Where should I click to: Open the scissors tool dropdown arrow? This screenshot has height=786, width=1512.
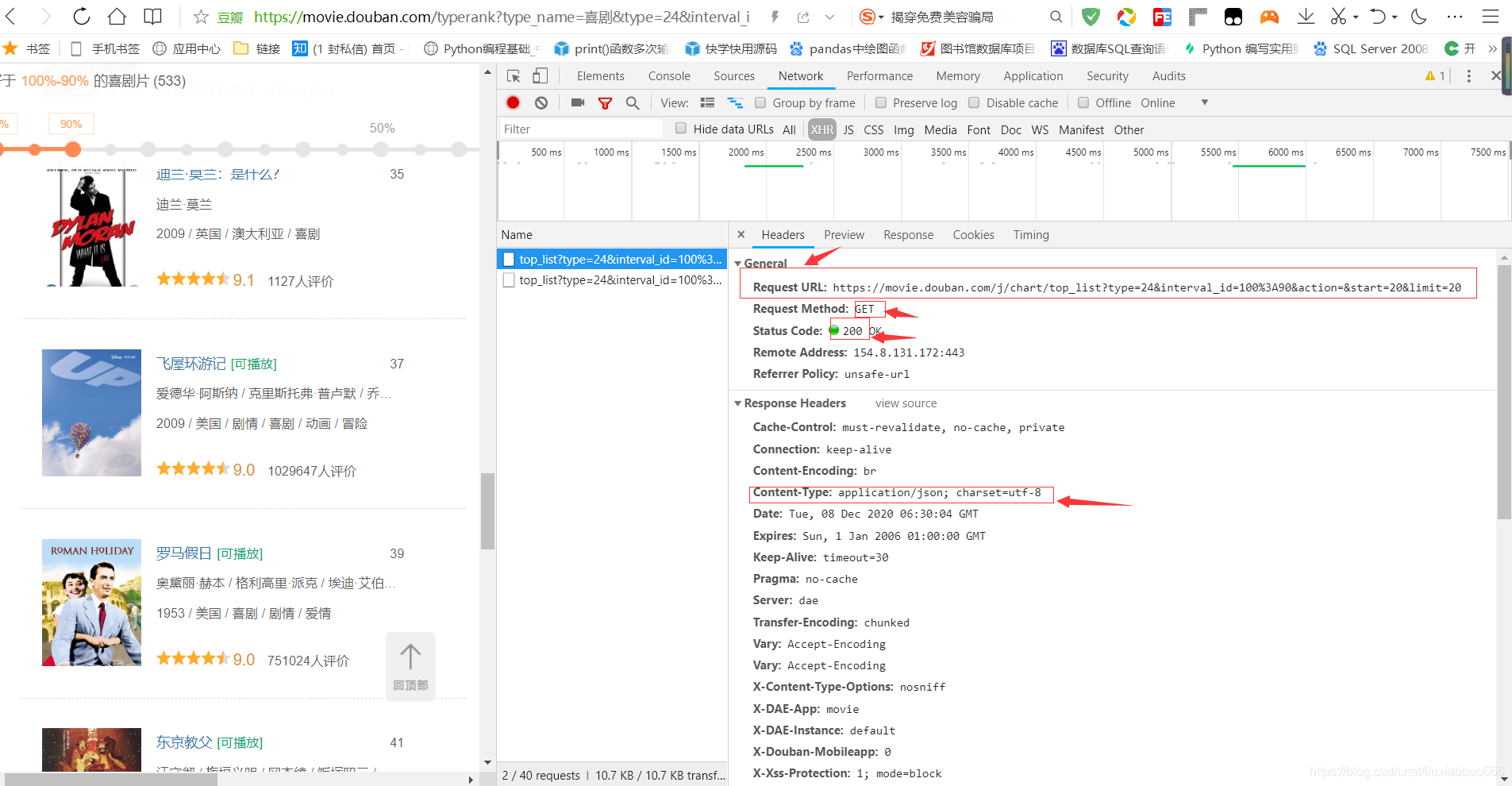pos(1356,17)
